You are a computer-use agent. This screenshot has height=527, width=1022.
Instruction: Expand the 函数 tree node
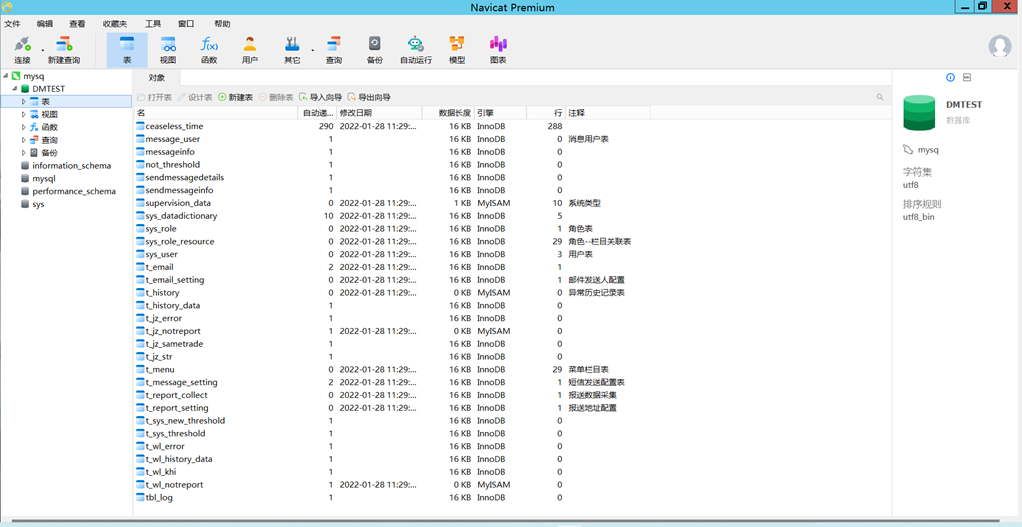(24, 127)
